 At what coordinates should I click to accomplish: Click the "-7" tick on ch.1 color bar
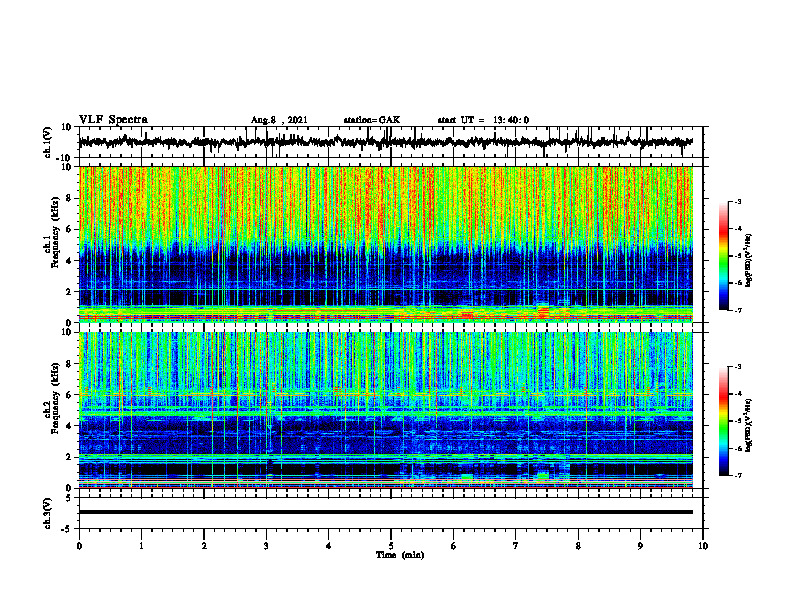pos(737,310)
